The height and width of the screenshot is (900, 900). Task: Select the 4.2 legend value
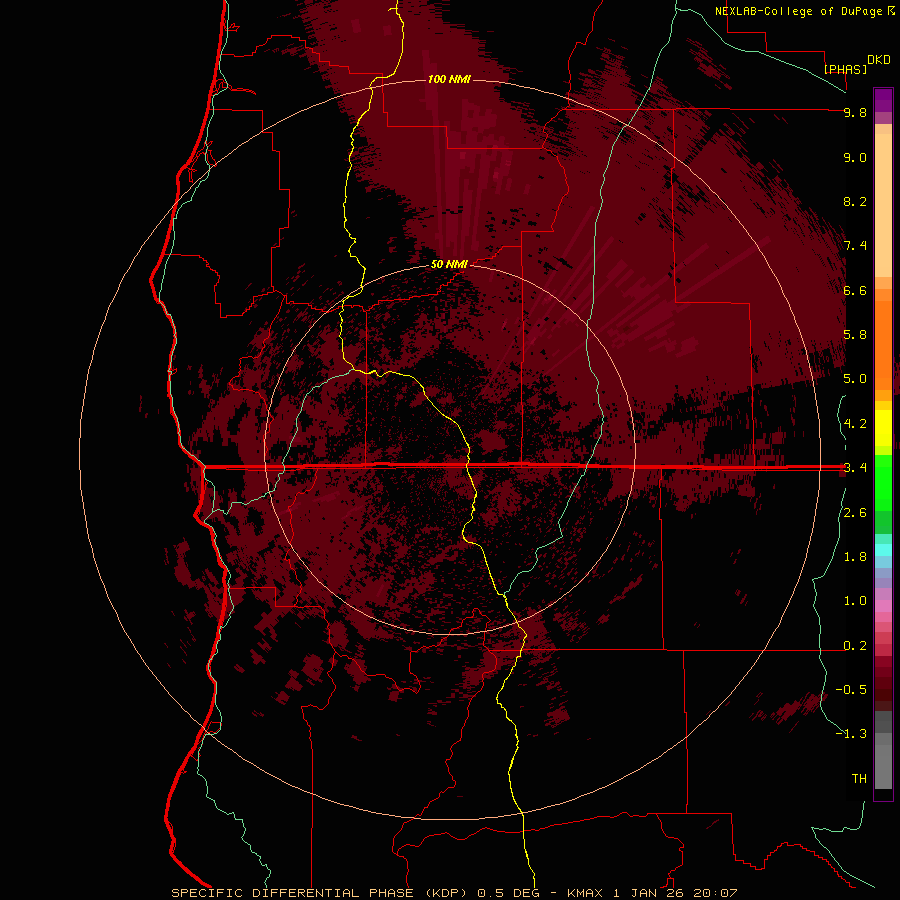[855, 424]
